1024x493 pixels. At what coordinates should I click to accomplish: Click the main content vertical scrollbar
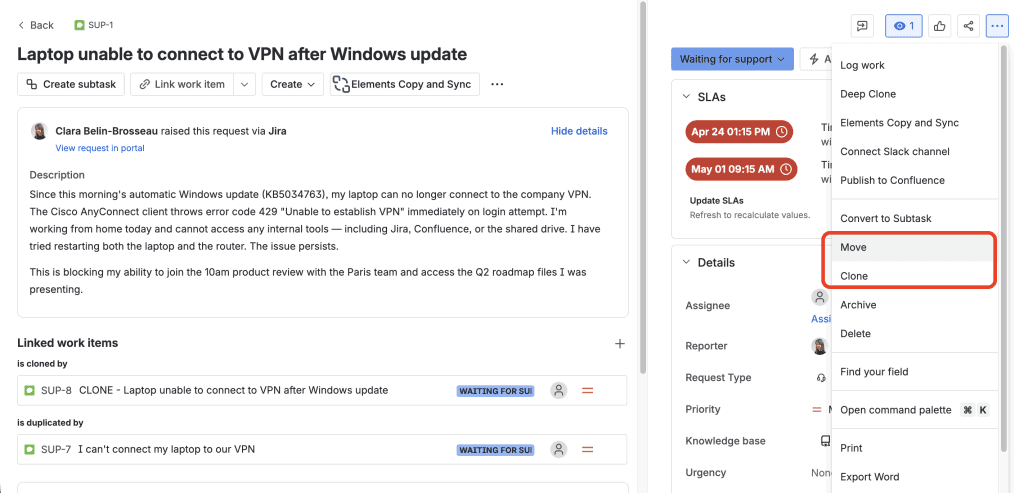click(643, 186)
